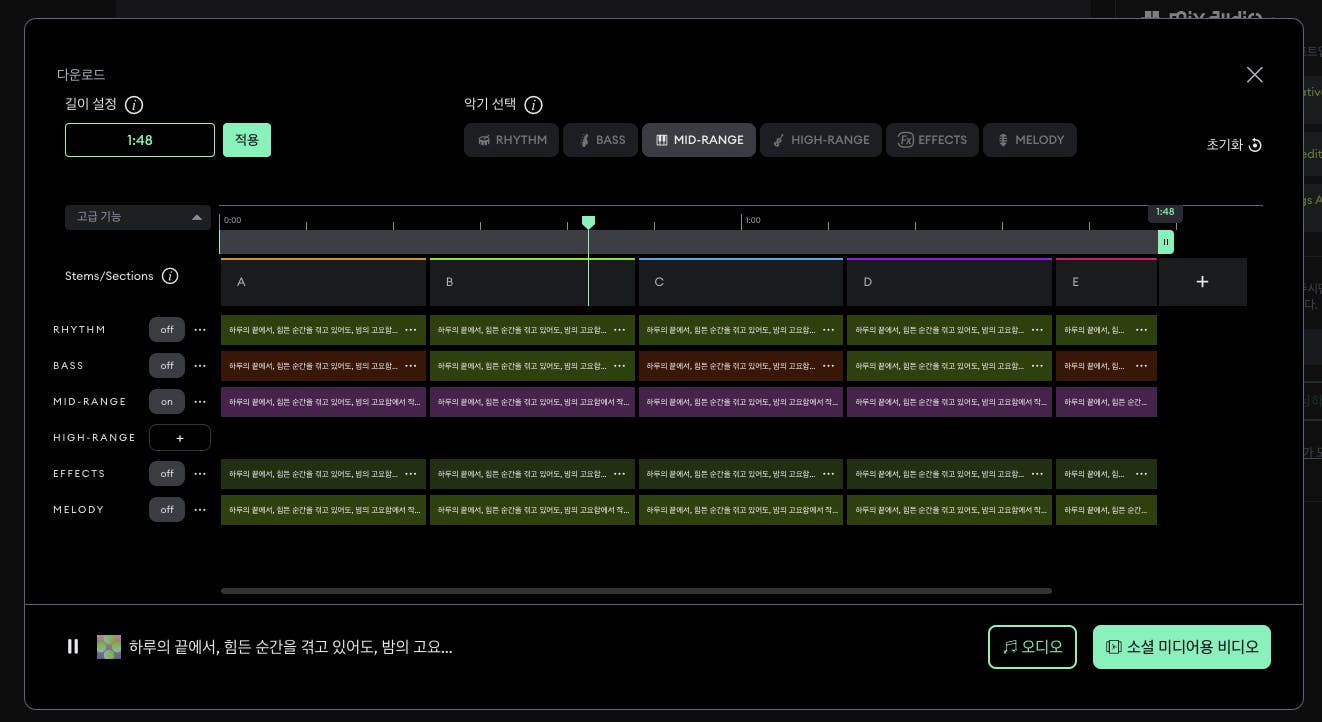1322x722 pixels.
Task: Open the MELODY track options menu
Action: [200, 510]
